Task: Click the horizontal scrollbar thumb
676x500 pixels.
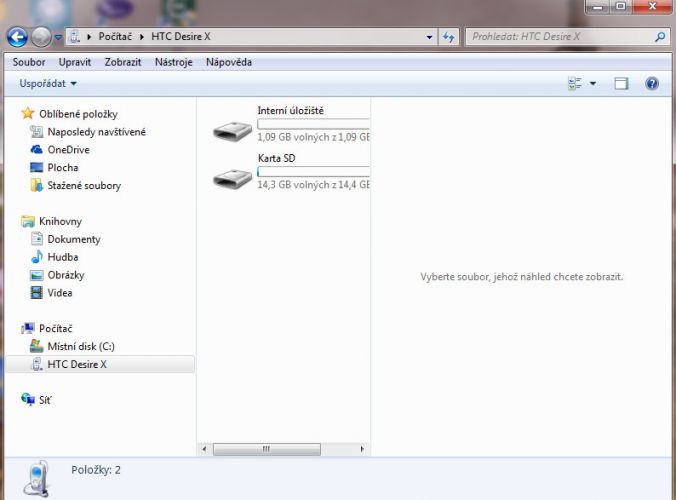Action: tap(266, 449)
